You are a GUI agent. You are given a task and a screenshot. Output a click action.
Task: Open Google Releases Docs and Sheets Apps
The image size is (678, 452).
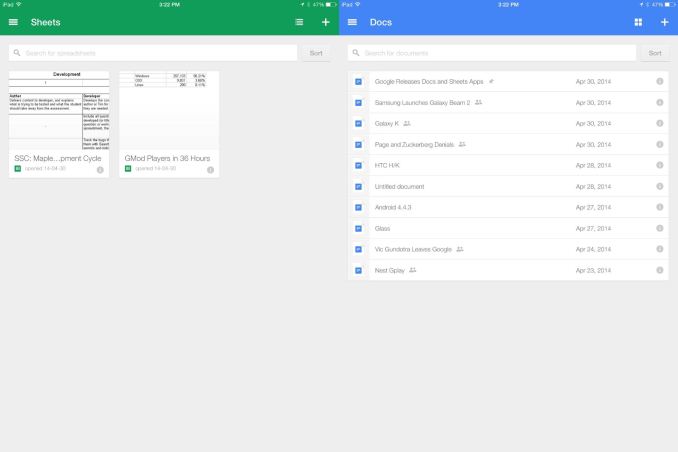click(508, 81)
